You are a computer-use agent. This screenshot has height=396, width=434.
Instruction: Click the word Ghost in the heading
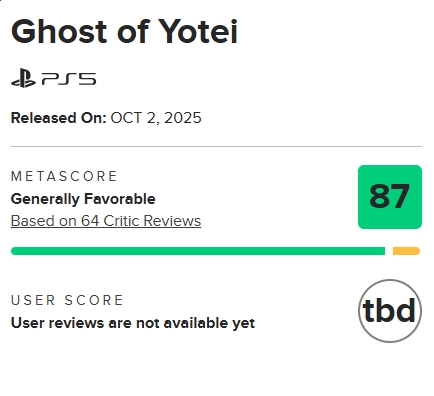[59, 32]
